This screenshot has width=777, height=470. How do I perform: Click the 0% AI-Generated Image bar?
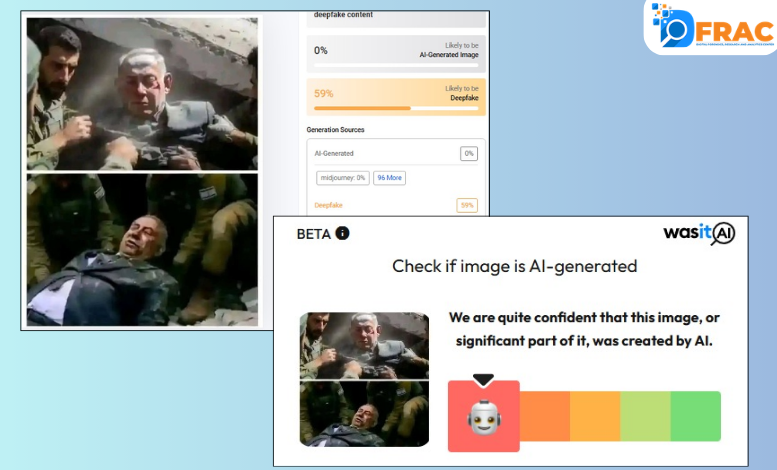pyautogui.click(x=396, y=65)
